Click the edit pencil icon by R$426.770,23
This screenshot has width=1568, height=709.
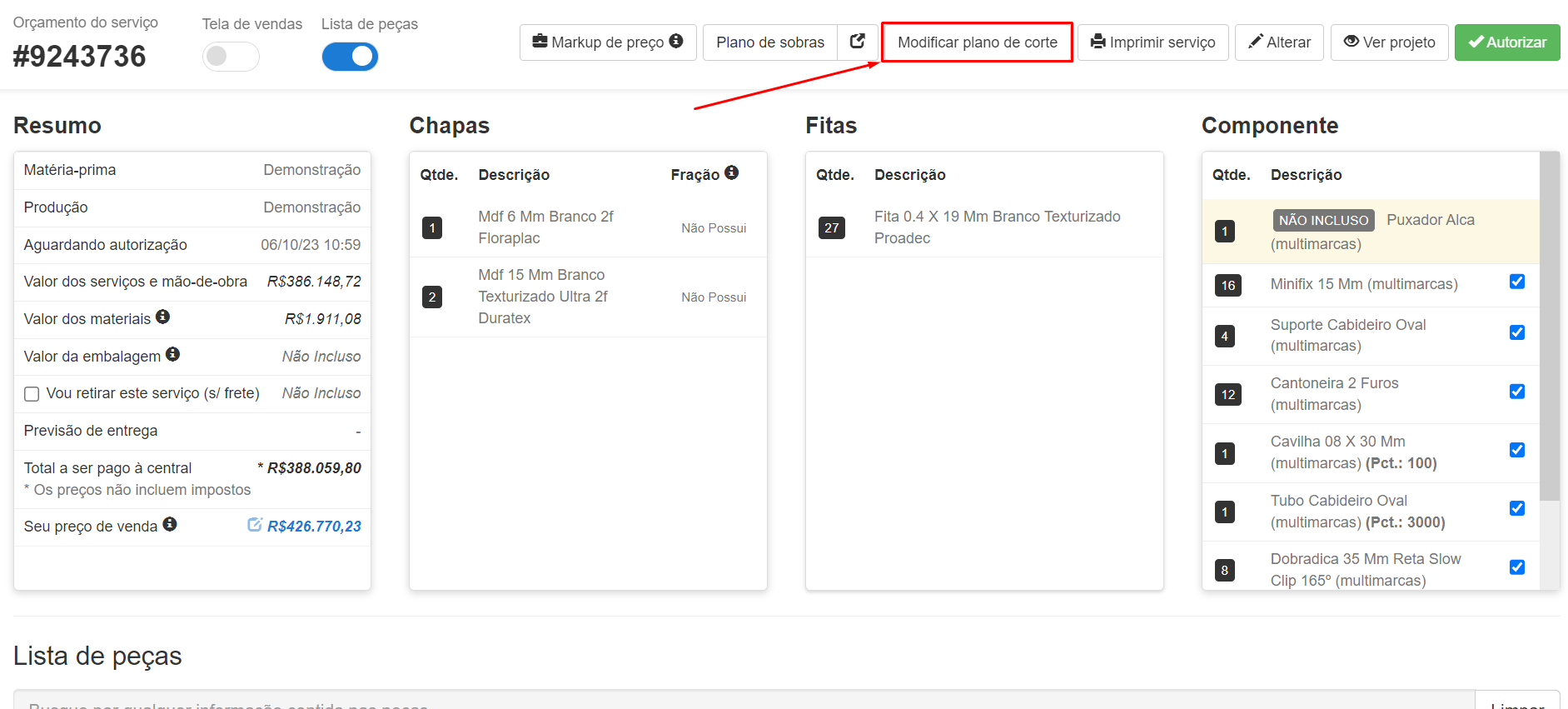(x=255, y=525)
